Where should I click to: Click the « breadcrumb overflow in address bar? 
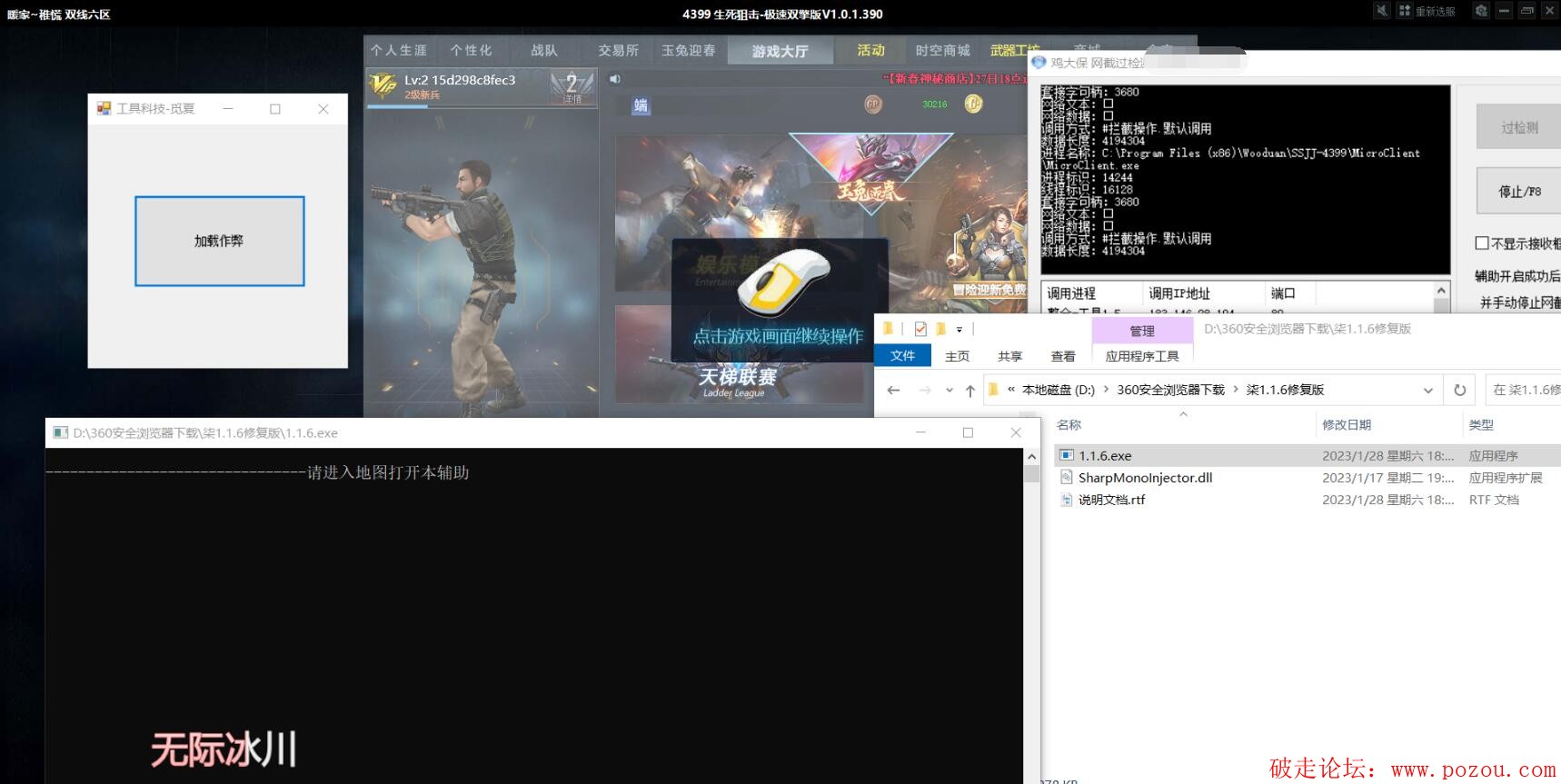coord(1011,389)
